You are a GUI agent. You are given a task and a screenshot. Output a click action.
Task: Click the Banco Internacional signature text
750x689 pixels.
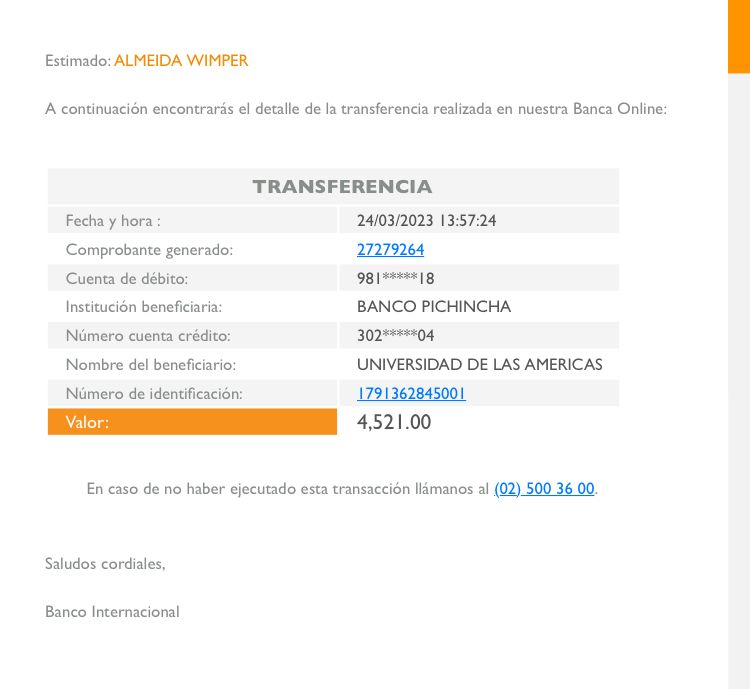pos(112,612)
